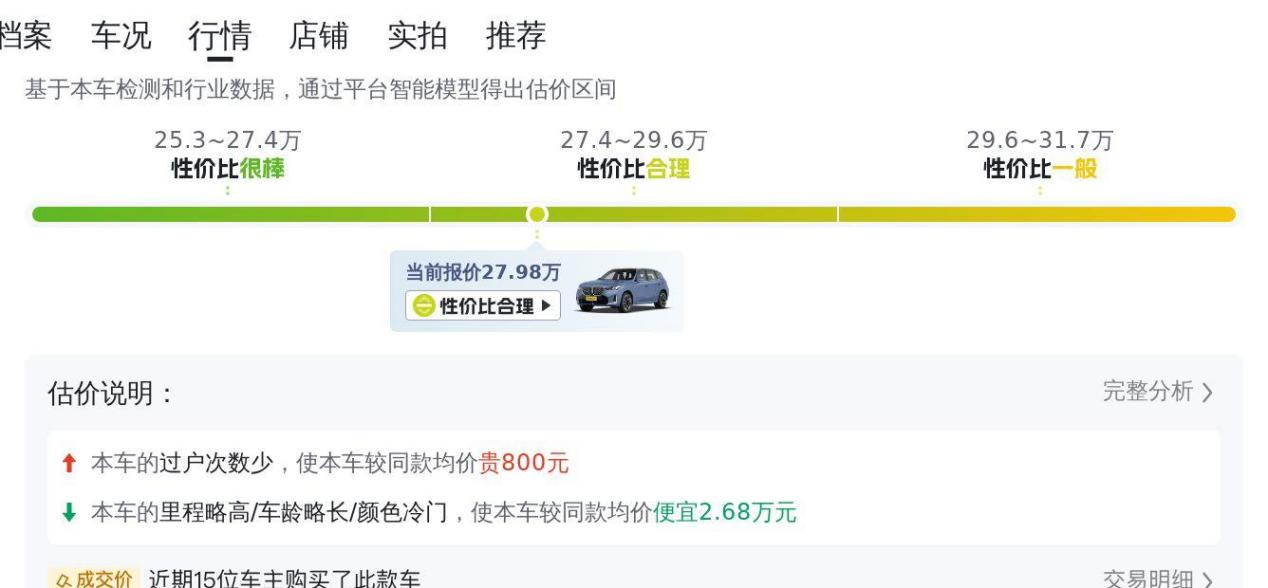1268x588 pixels.
Task: Click the 成交价 tag icon
Action: click(92, 579)
